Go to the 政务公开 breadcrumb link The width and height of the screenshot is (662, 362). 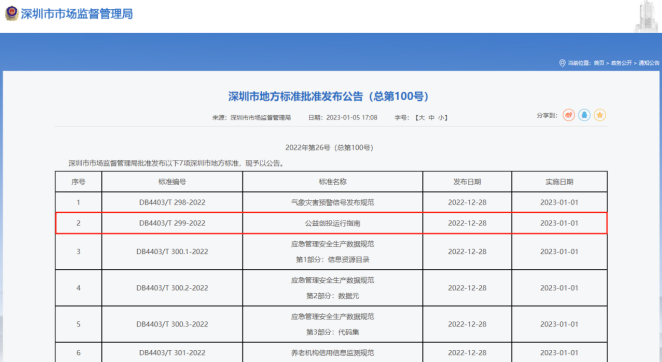[621, 63]
